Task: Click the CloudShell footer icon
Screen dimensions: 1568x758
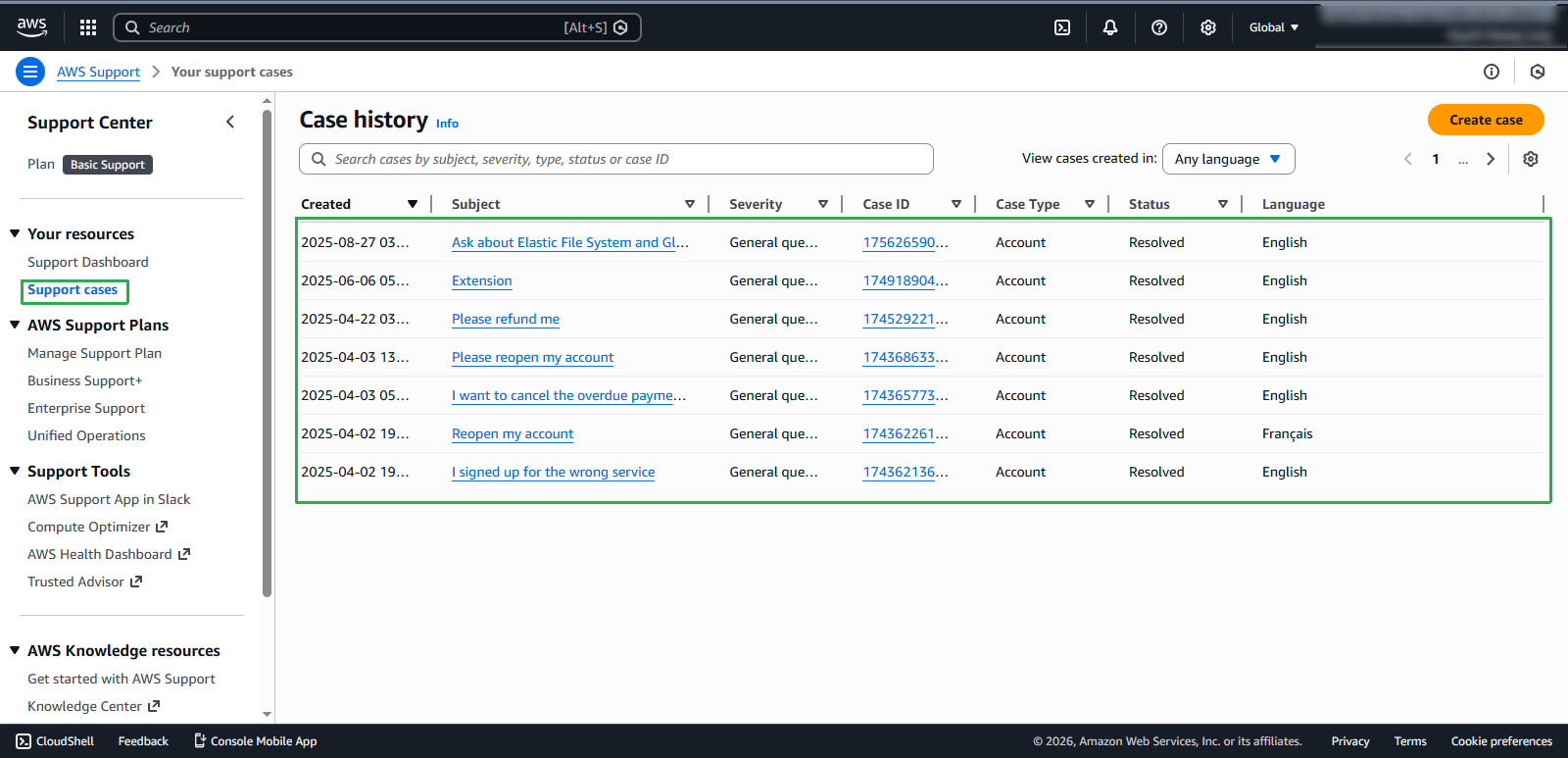Action: [x=24, y=741]
